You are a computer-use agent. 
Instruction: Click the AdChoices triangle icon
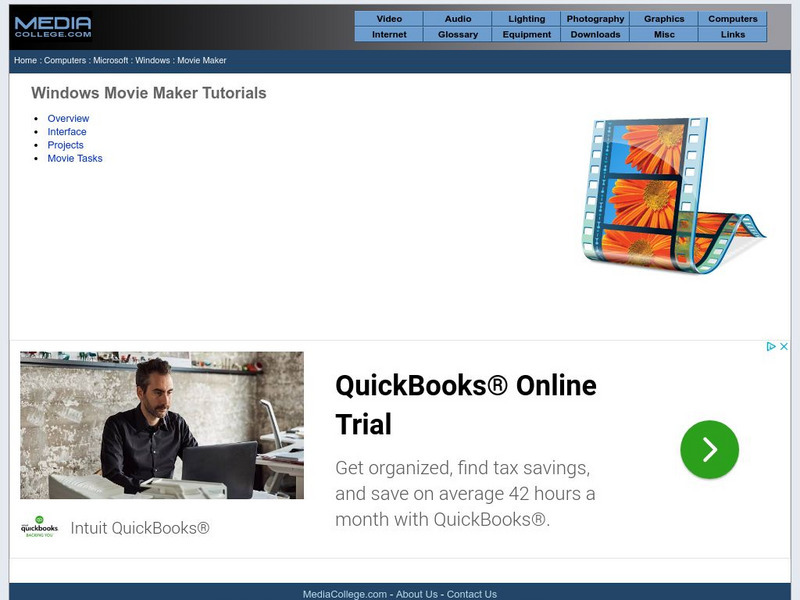pos(771,346)
